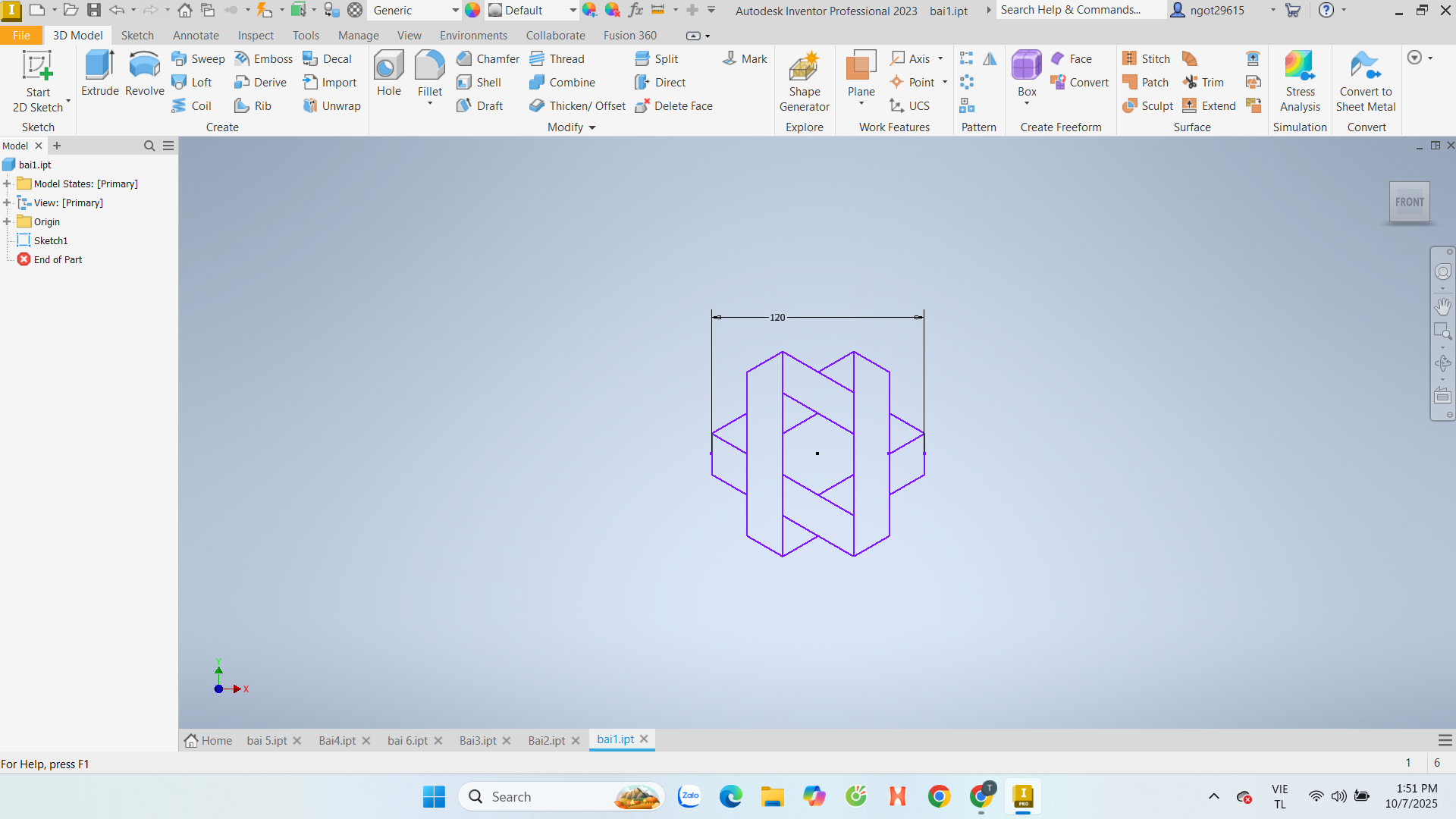This screenshot has width=1456, height=819.
Task: Open the Generic material dropdown
Action: [x=454, y=11]
